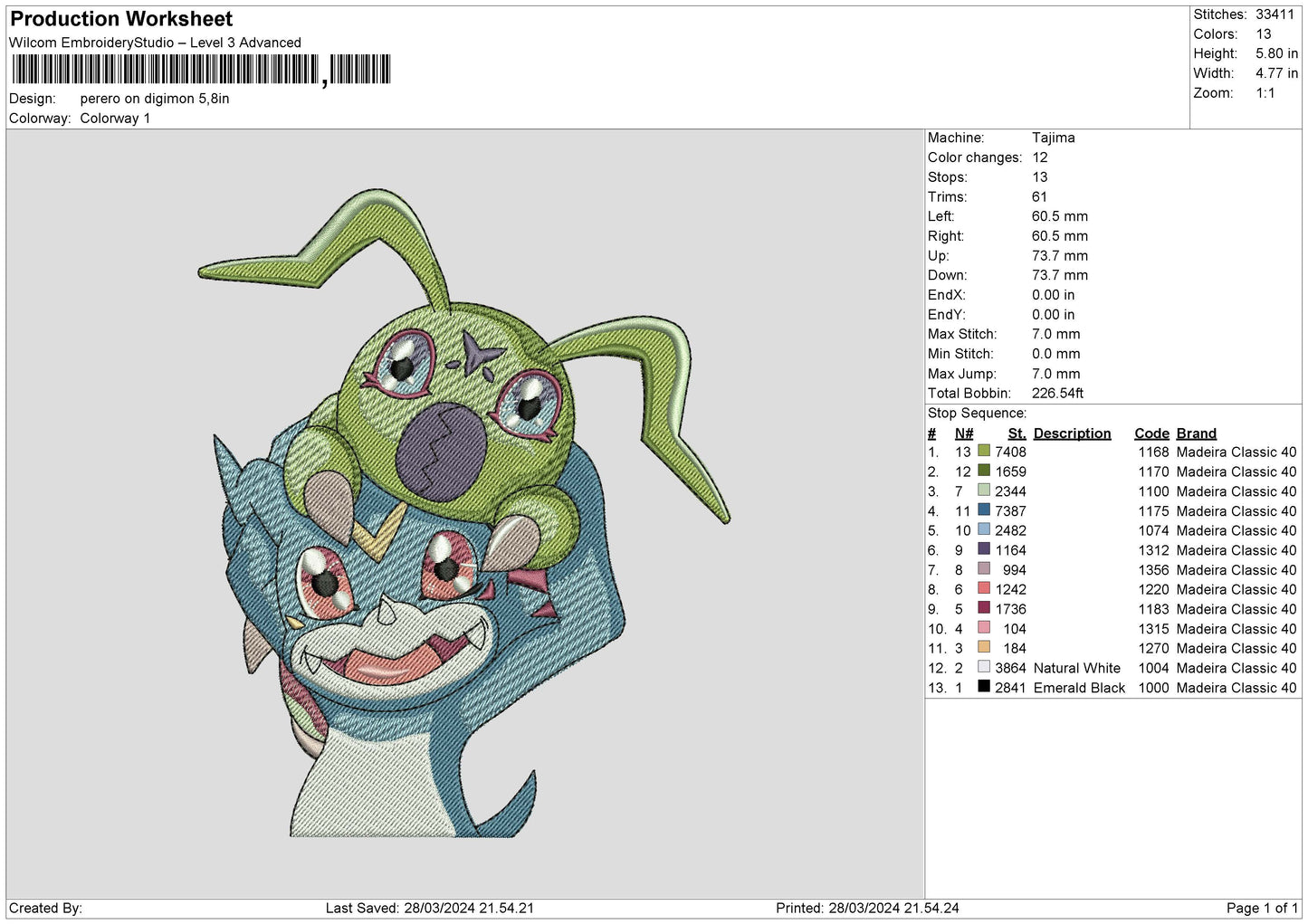Click the 'Last Saved: 28/03/2024 21.54.21' footer text
This screenshot has width=1308, height=924.
(429, 908)
